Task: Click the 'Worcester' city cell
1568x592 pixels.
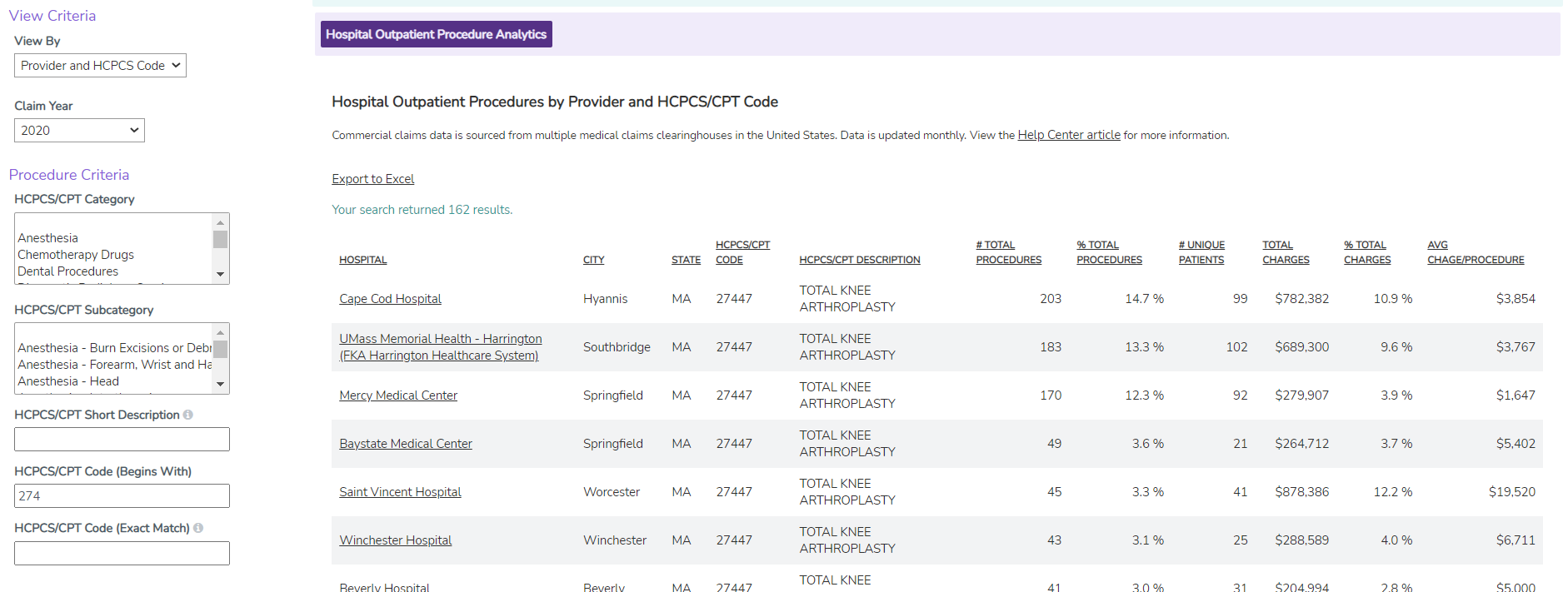Action: [x=612, y=492]
